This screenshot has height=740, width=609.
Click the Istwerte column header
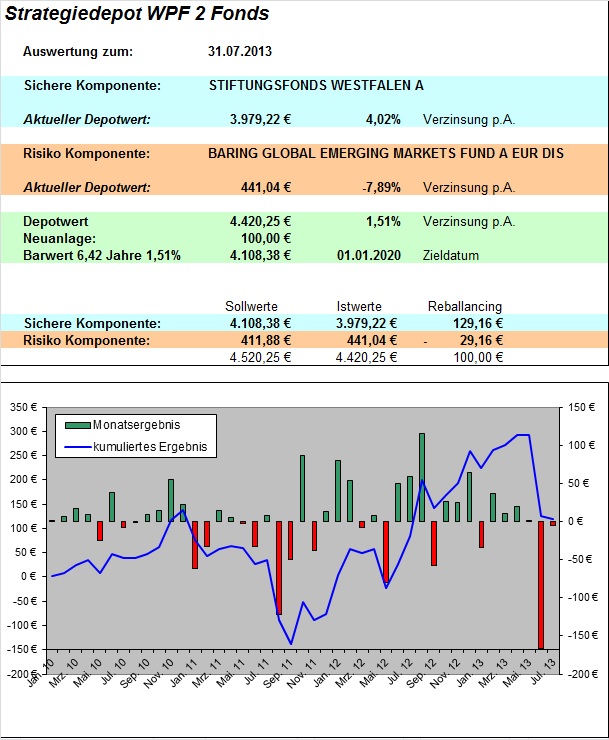click(359, 306)
